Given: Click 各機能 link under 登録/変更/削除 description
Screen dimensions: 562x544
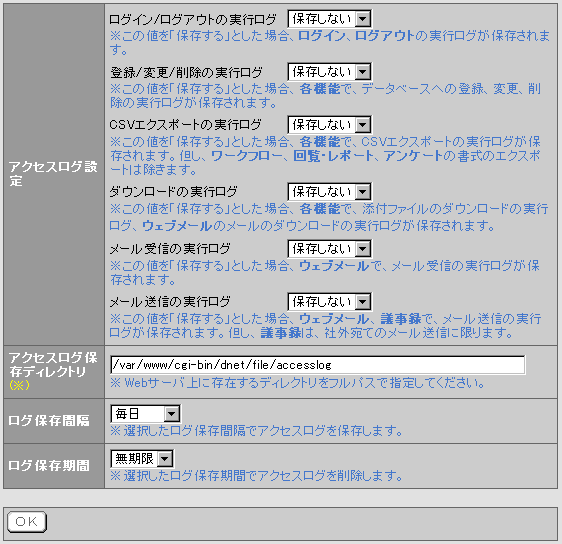Looking at the screenshot, I should click(320, 89).
